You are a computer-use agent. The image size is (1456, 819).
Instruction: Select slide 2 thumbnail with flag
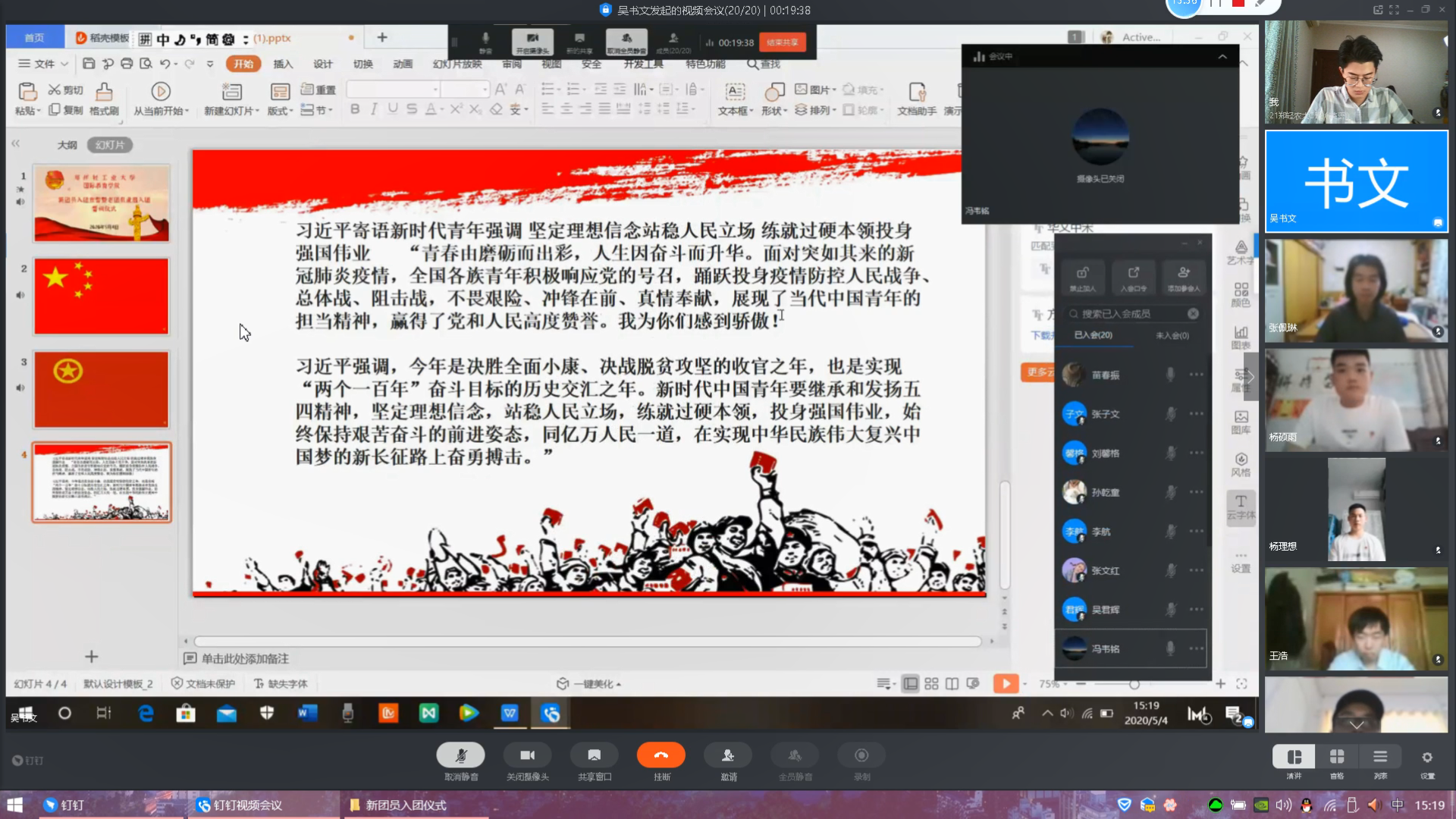tap(101, 296)
